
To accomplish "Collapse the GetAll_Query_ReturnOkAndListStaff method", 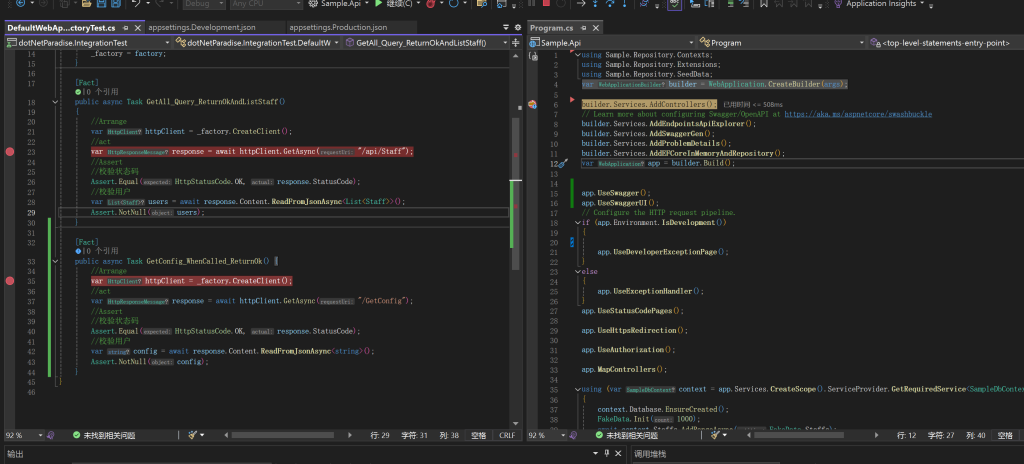I will (x=56, y=102).
